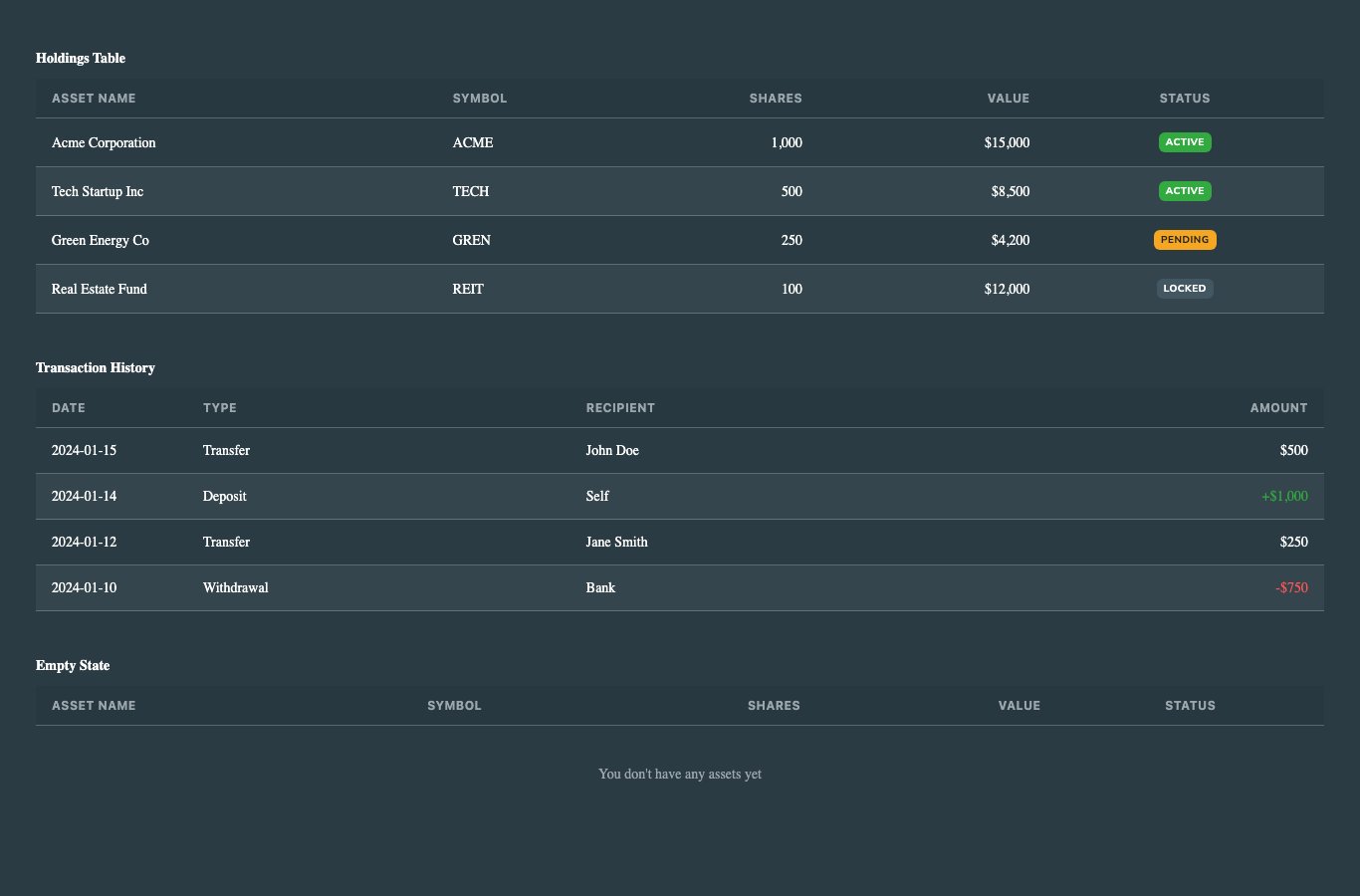The height and width of the screenshot is (896, 1360).
Task: Click the LOCKED status badge
Action: pyautogui.click(x=1185, y=289)
